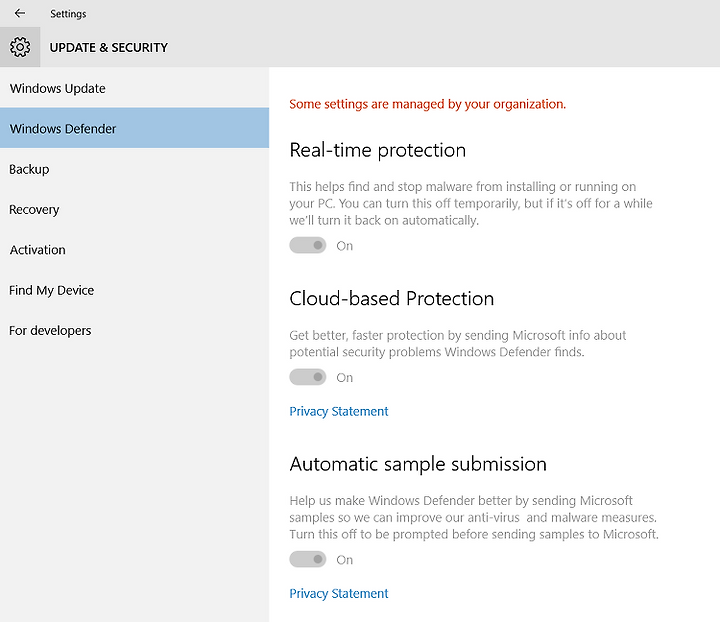Click the red managed by organization notice
Image resolution: width=720 pixels, height=622 pixels.
428,104
